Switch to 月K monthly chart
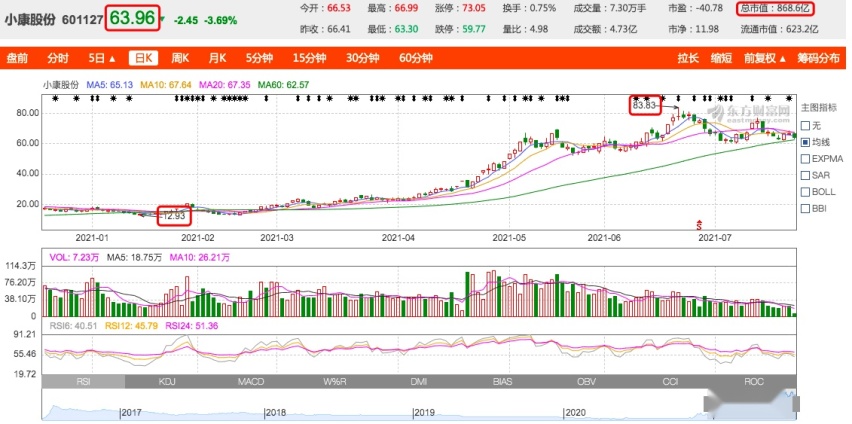Image resolution: width=852 pixels, height=424 pixels. [x=218, y=58]
